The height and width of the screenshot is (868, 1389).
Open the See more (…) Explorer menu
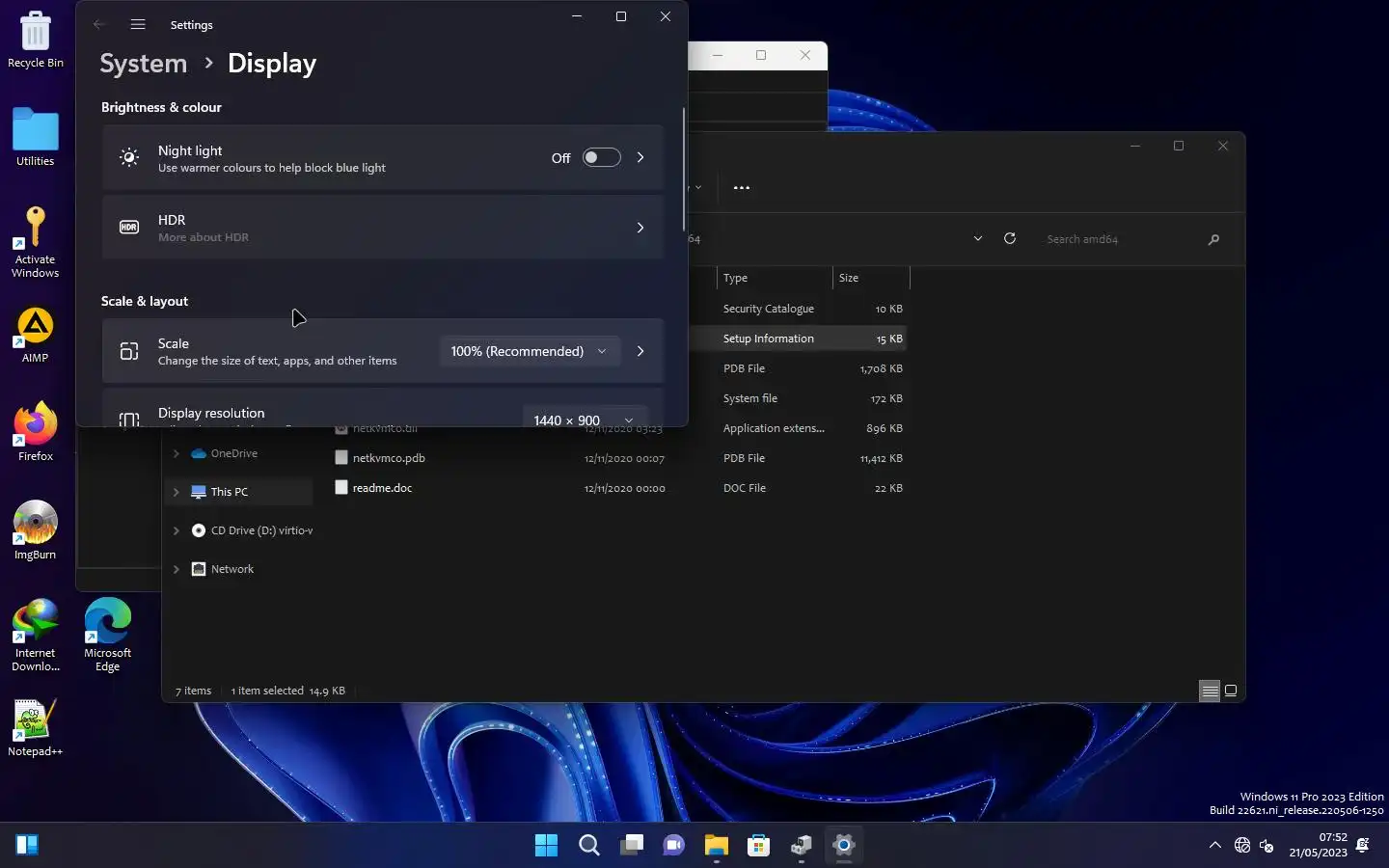pos(741,187)
